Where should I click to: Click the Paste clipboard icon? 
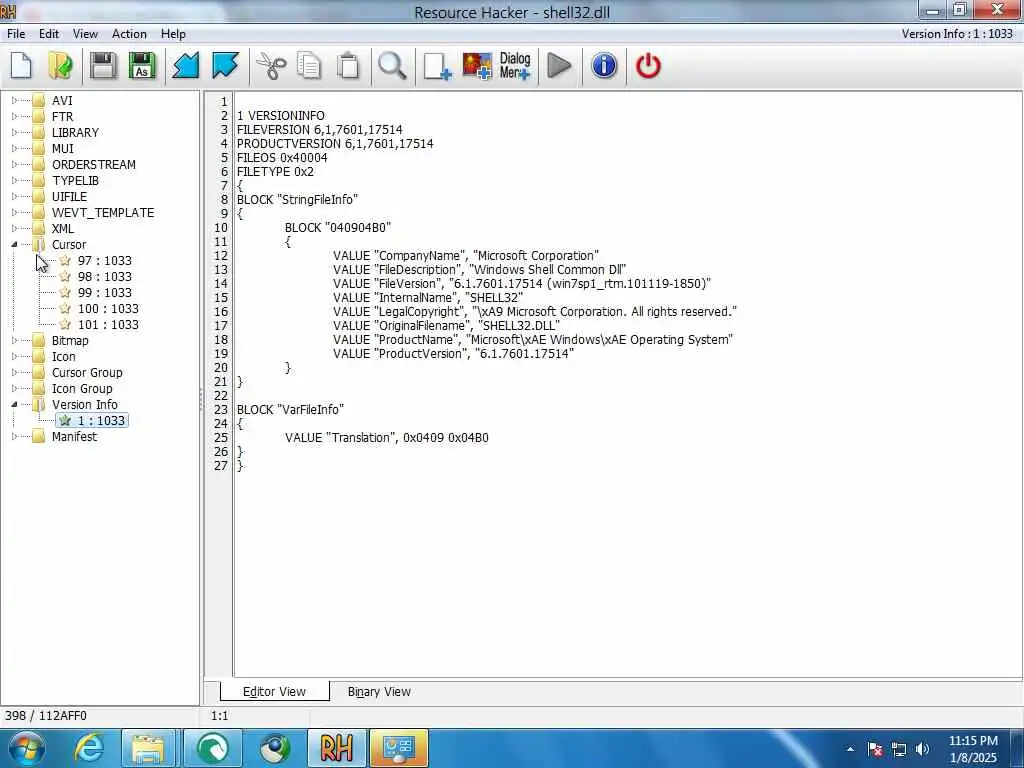(349, 66)
